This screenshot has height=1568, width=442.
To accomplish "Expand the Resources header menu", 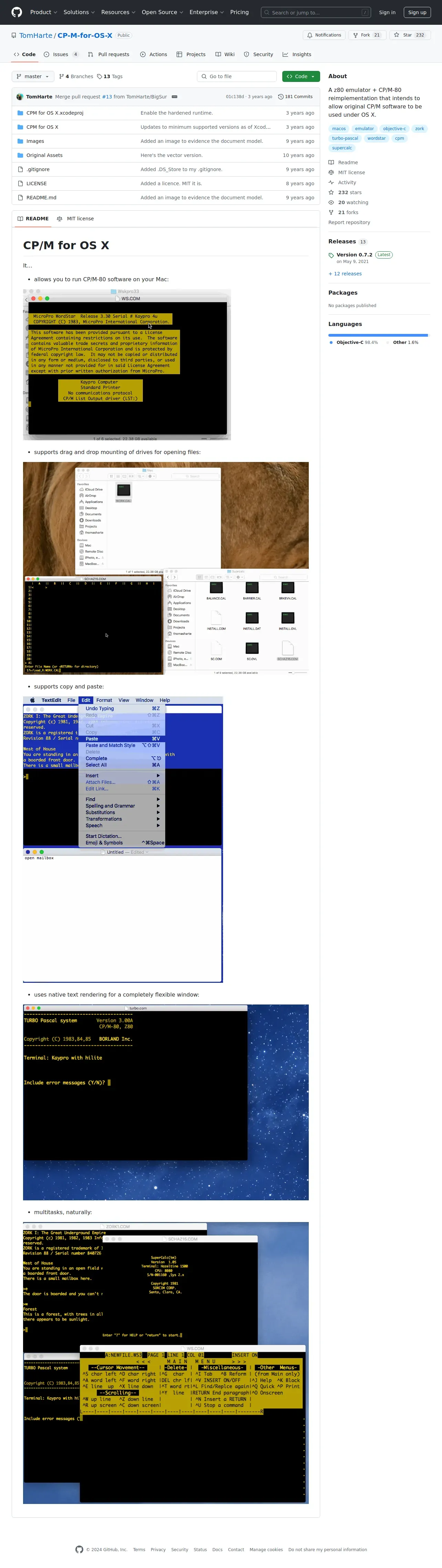I will [x=118, y=12].
